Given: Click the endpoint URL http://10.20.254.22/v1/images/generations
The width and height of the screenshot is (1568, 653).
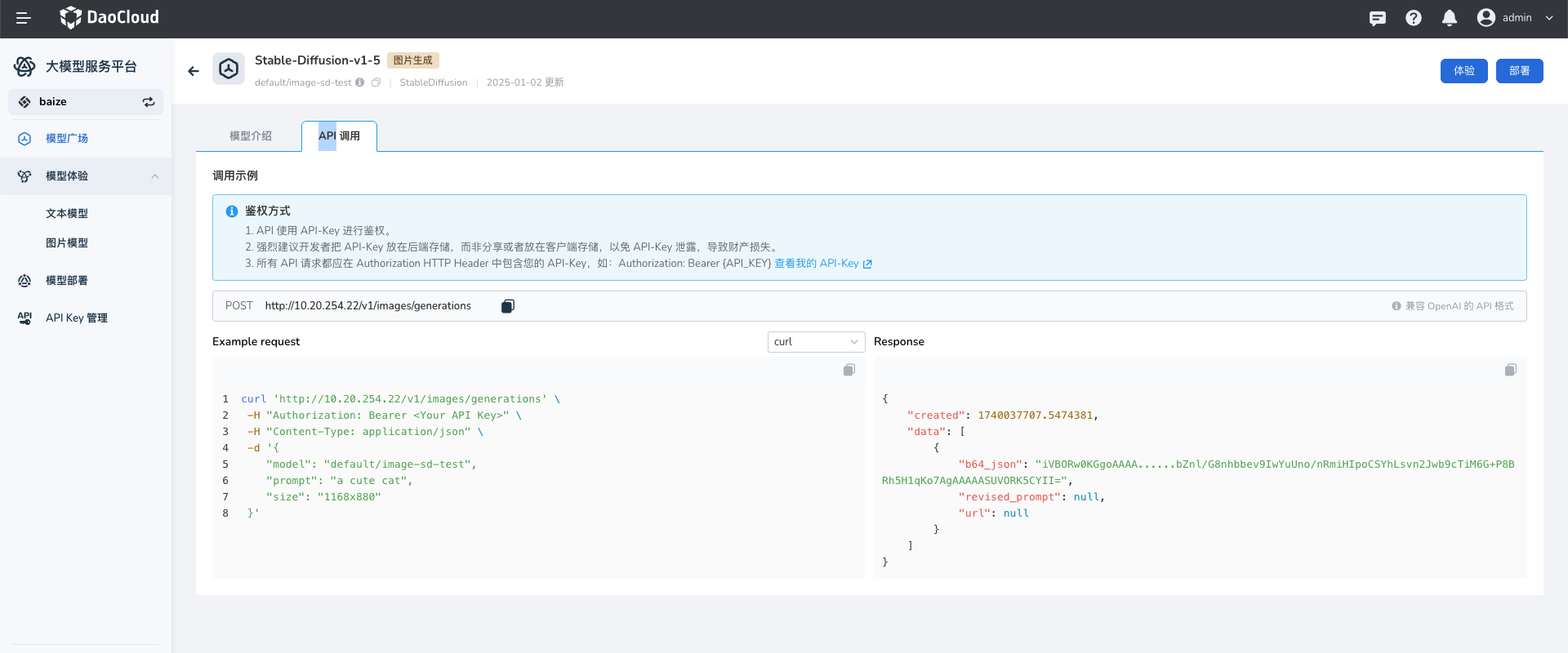Looking at the screenshot, I should (x=368, y=306).
